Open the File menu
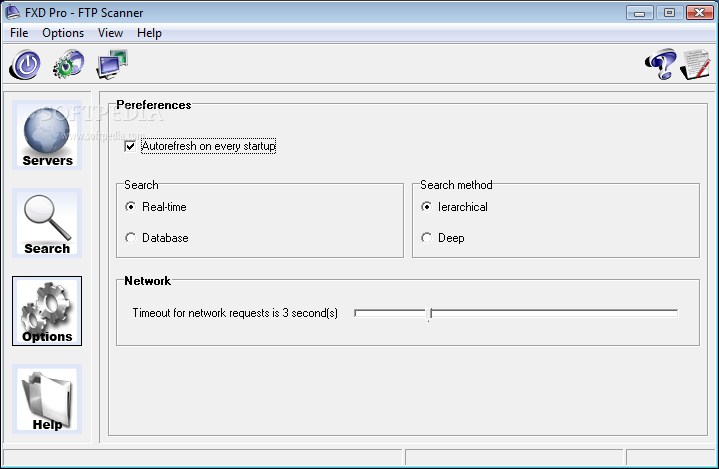Screen dimensions: 719x469 pos(19,33)
